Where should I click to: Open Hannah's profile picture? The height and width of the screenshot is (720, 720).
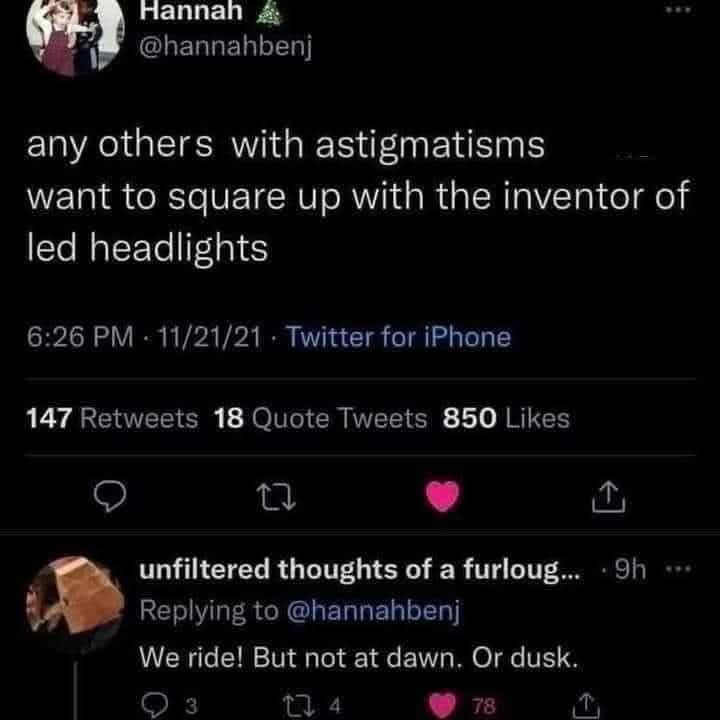point(67,35)
